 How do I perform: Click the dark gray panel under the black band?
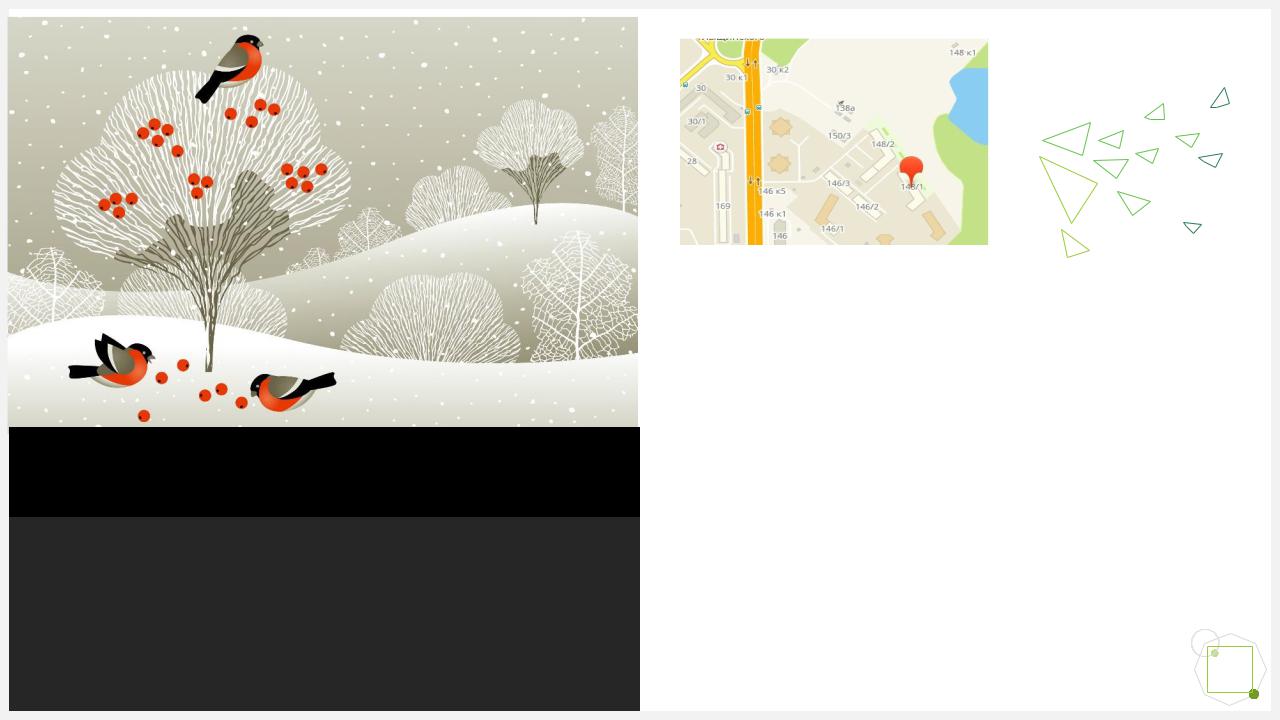click(324, 614)
